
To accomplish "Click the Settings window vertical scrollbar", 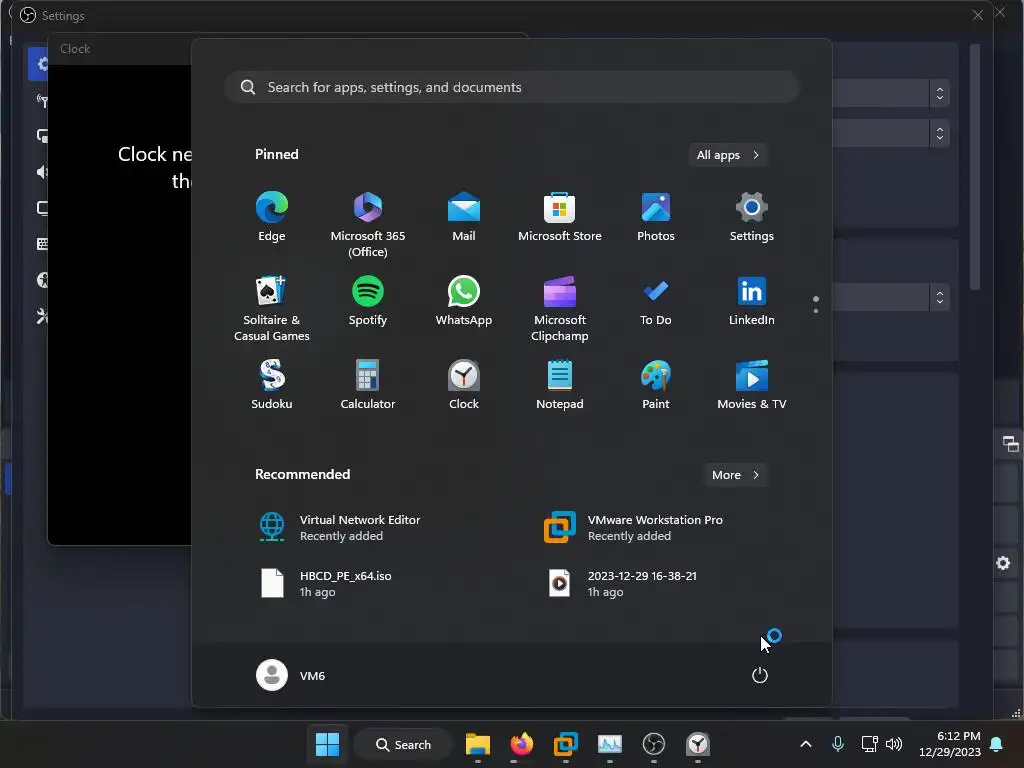I will click(975, 167).
